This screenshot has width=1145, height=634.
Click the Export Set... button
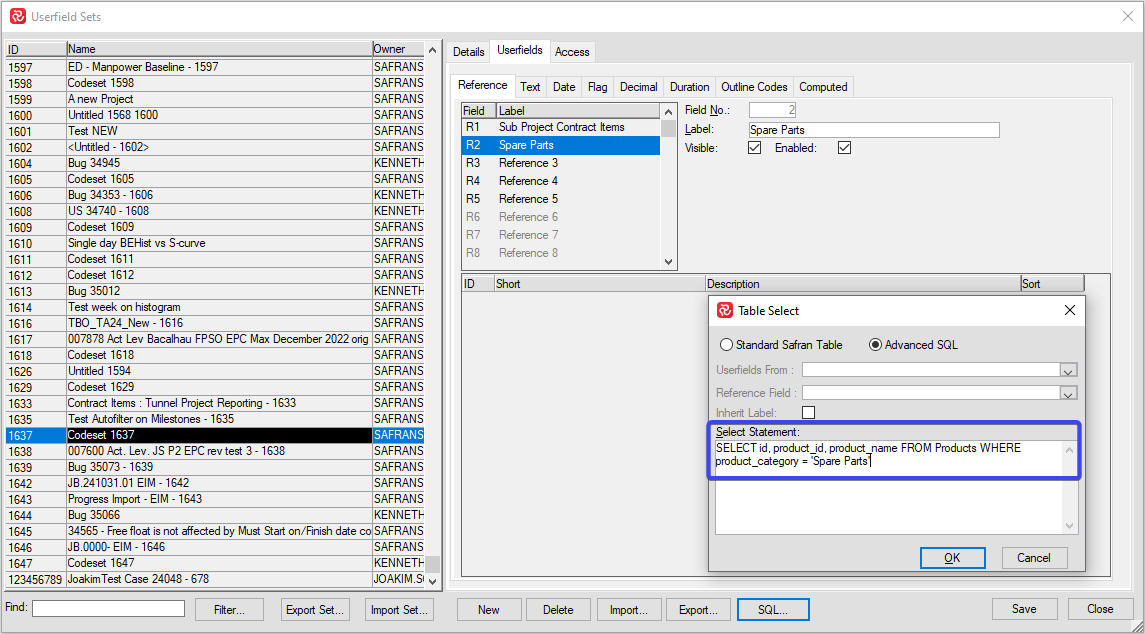tap(315, 610)
